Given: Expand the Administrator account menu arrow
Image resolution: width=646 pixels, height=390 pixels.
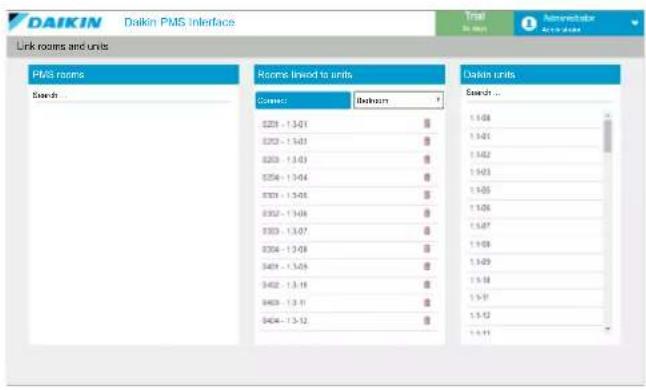Looking at the screenshot, I should 634,23.
